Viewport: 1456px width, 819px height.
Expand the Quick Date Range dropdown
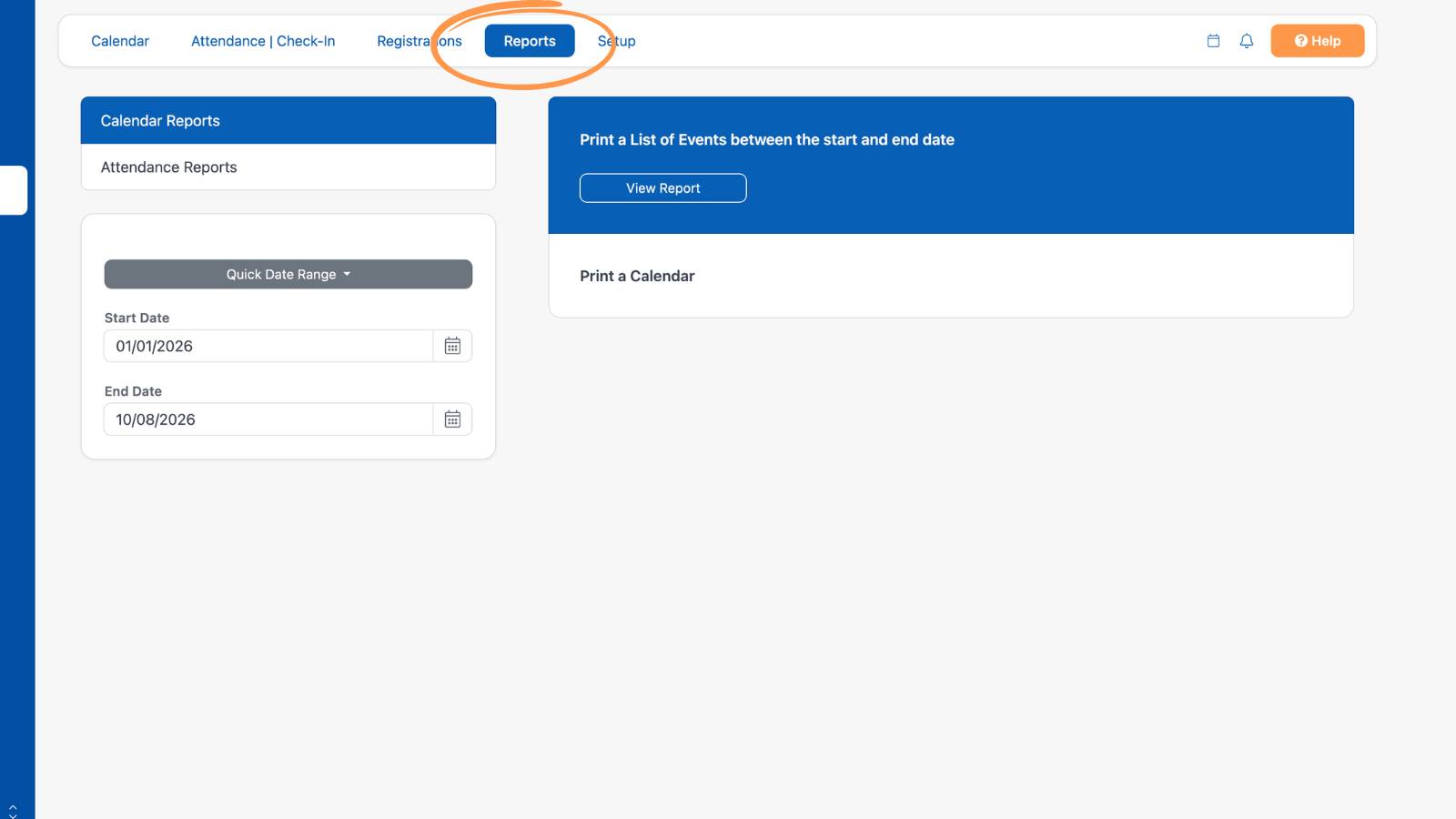pos(288,274)
